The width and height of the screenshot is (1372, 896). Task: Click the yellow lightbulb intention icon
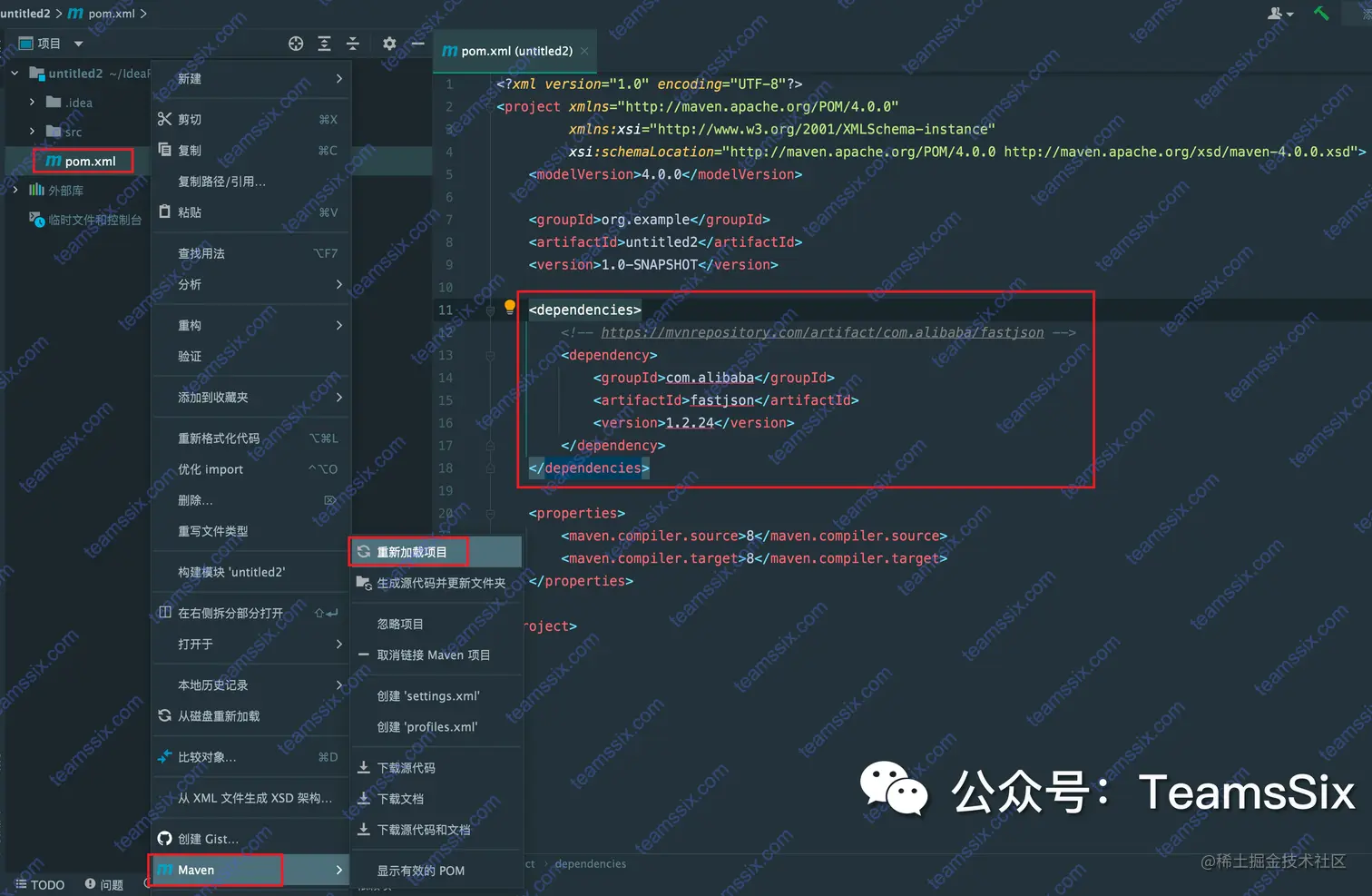point(510,307)
